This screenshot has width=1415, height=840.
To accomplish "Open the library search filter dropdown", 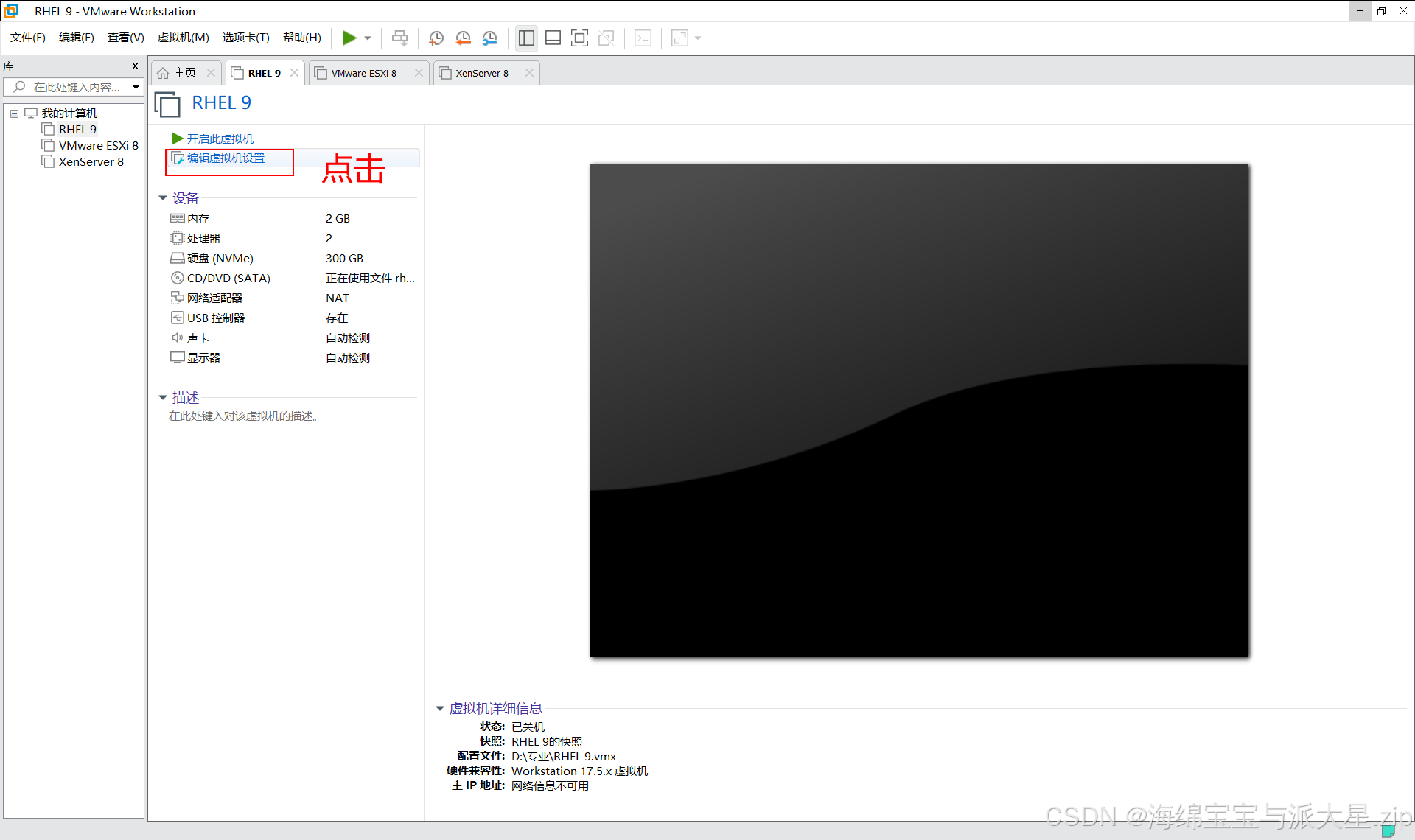I will click(136, 87).
